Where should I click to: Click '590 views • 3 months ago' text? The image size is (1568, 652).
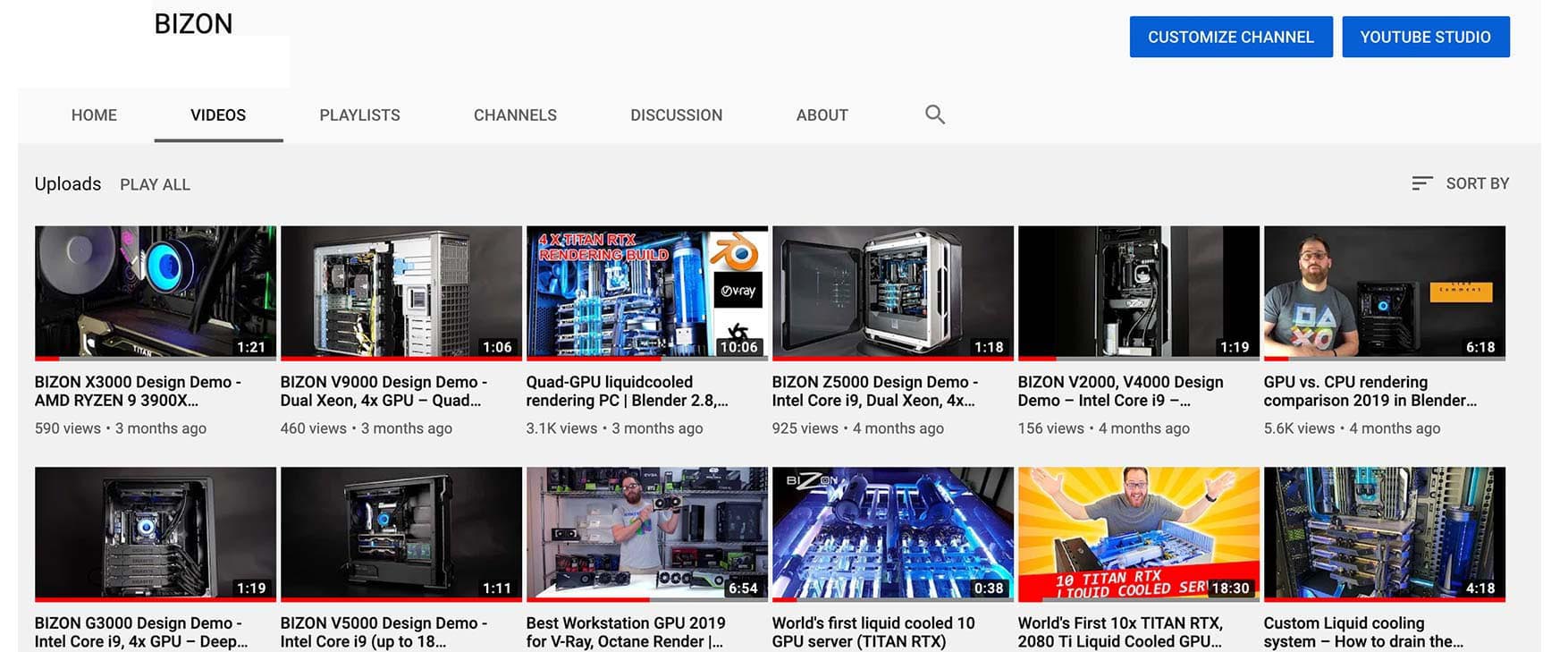coord(121,428)
